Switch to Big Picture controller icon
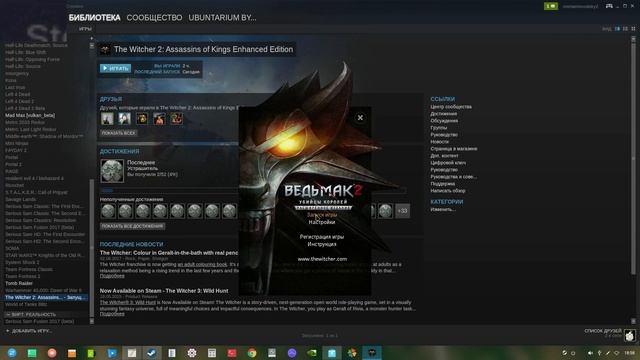Image resolution: width=640 pixels, height=360 pixels. coord(609,6)
